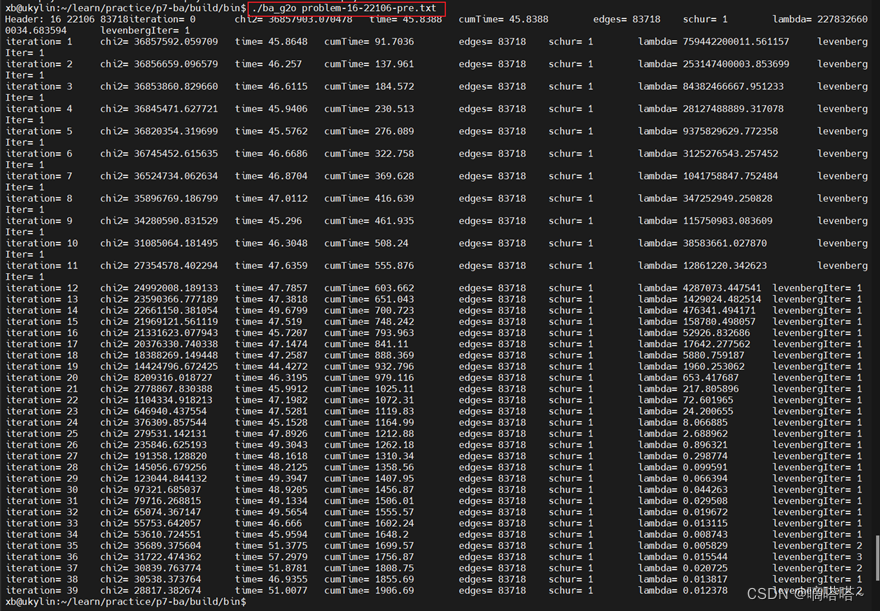Click chi2 value 97321.685037
880x611 pixels.
click(x=167, y=490)
